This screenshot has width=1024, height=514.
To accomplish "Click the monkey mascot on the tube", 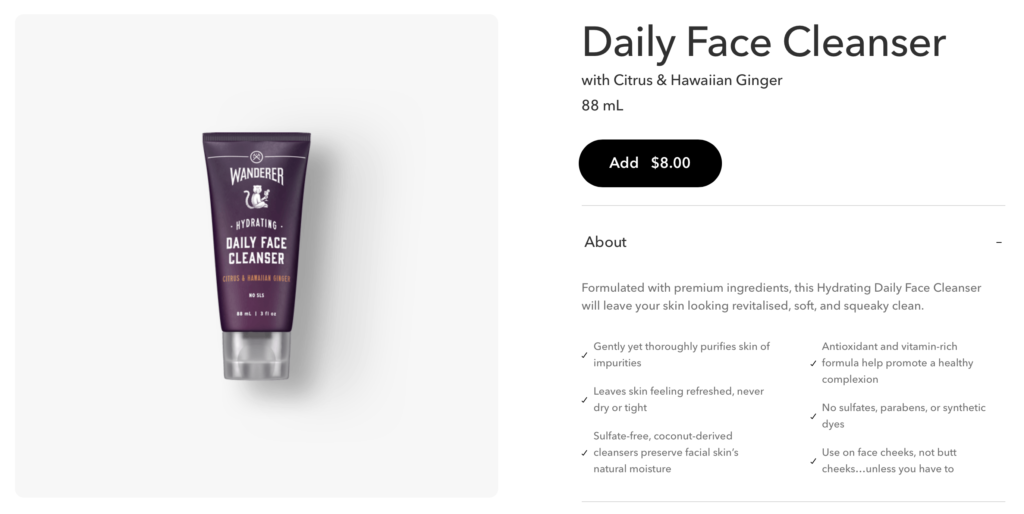I will (257, 197).
